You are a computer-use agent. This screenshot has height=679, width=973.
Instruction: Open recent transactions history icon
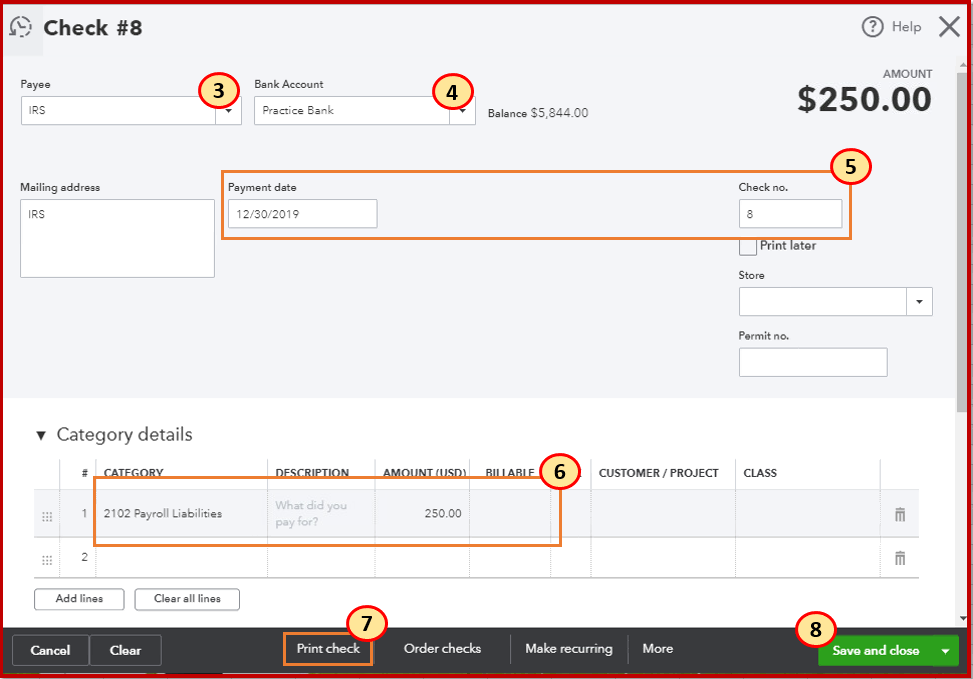tap(20, 27)
